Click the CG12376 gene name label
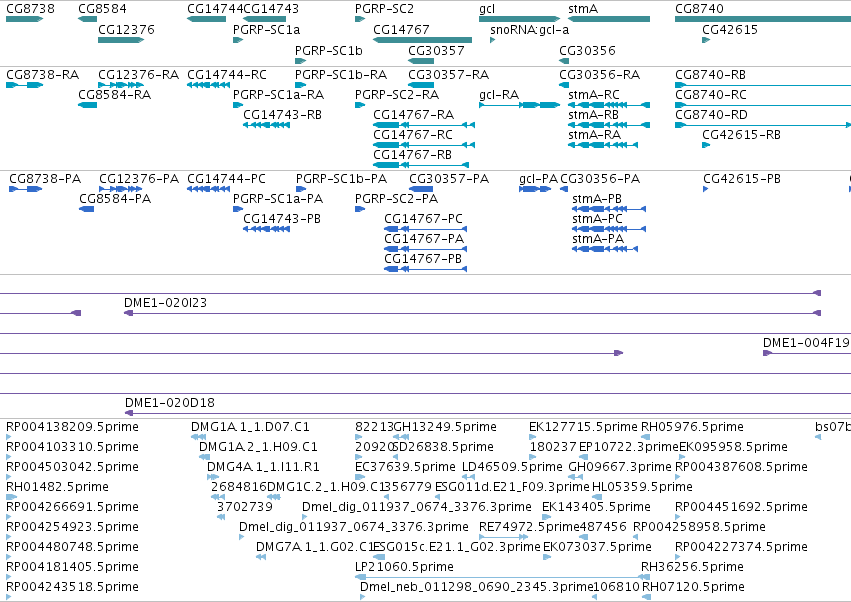851x602 pixels. [x=126, y=29]
